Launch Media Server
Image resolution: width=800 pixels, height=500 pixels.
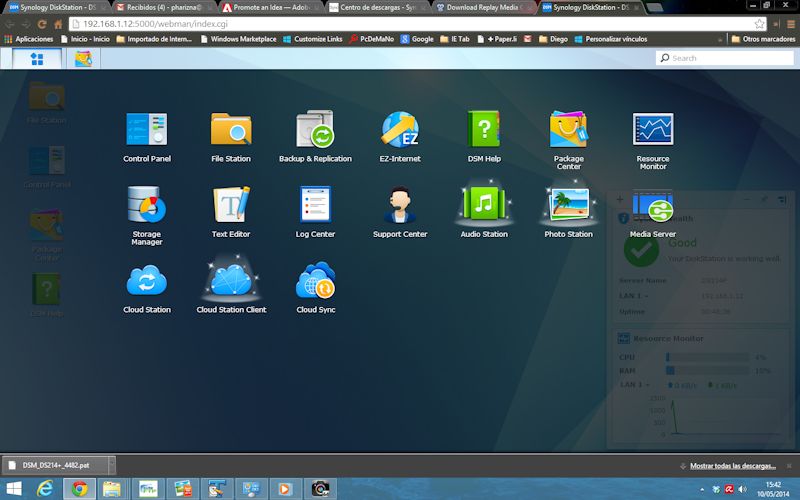pyautogui.click(x=653, y=205)
